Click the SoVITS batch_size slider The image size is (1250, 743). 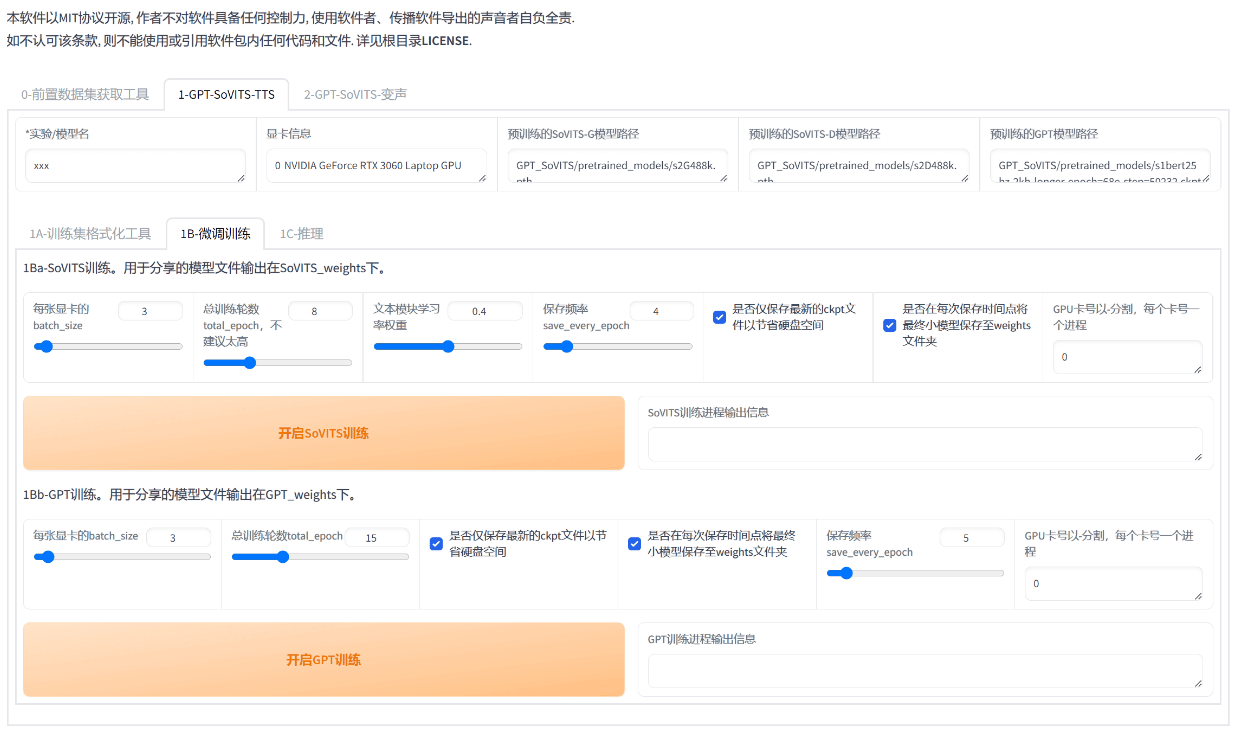(x=108, y=347)
